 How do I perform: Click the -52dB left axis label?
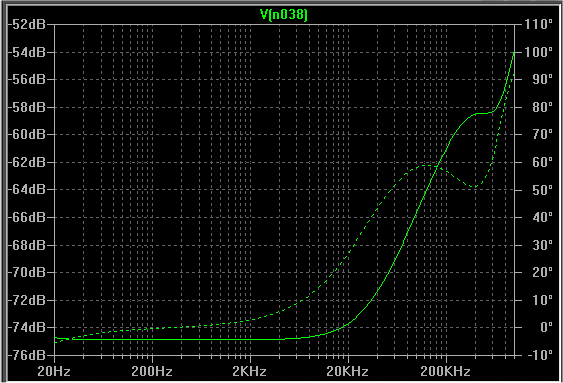tap(27, 24)
